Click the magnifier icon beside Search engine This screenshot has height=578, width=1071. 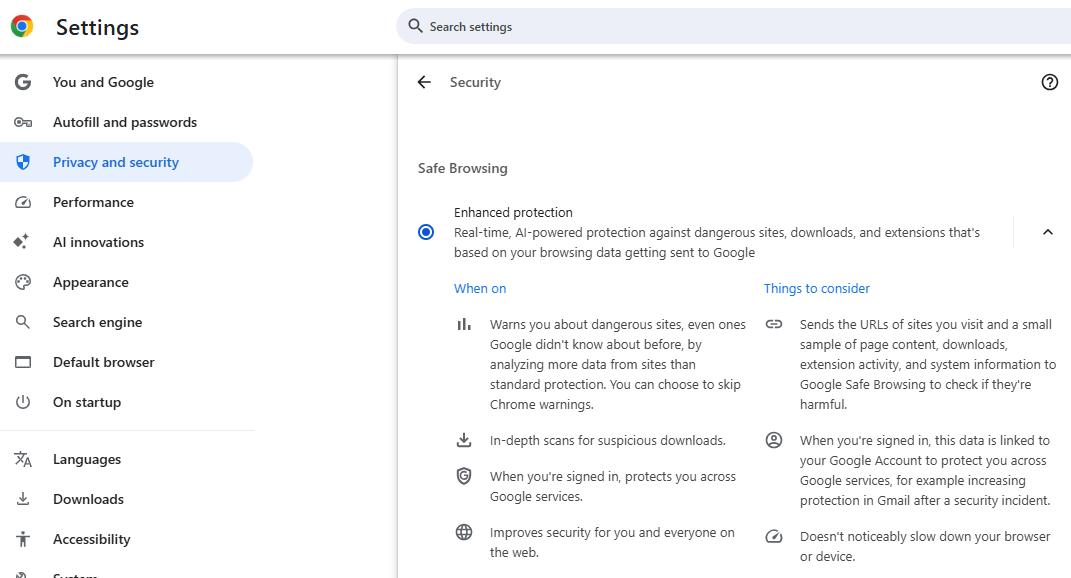click(x=23, y=322)
